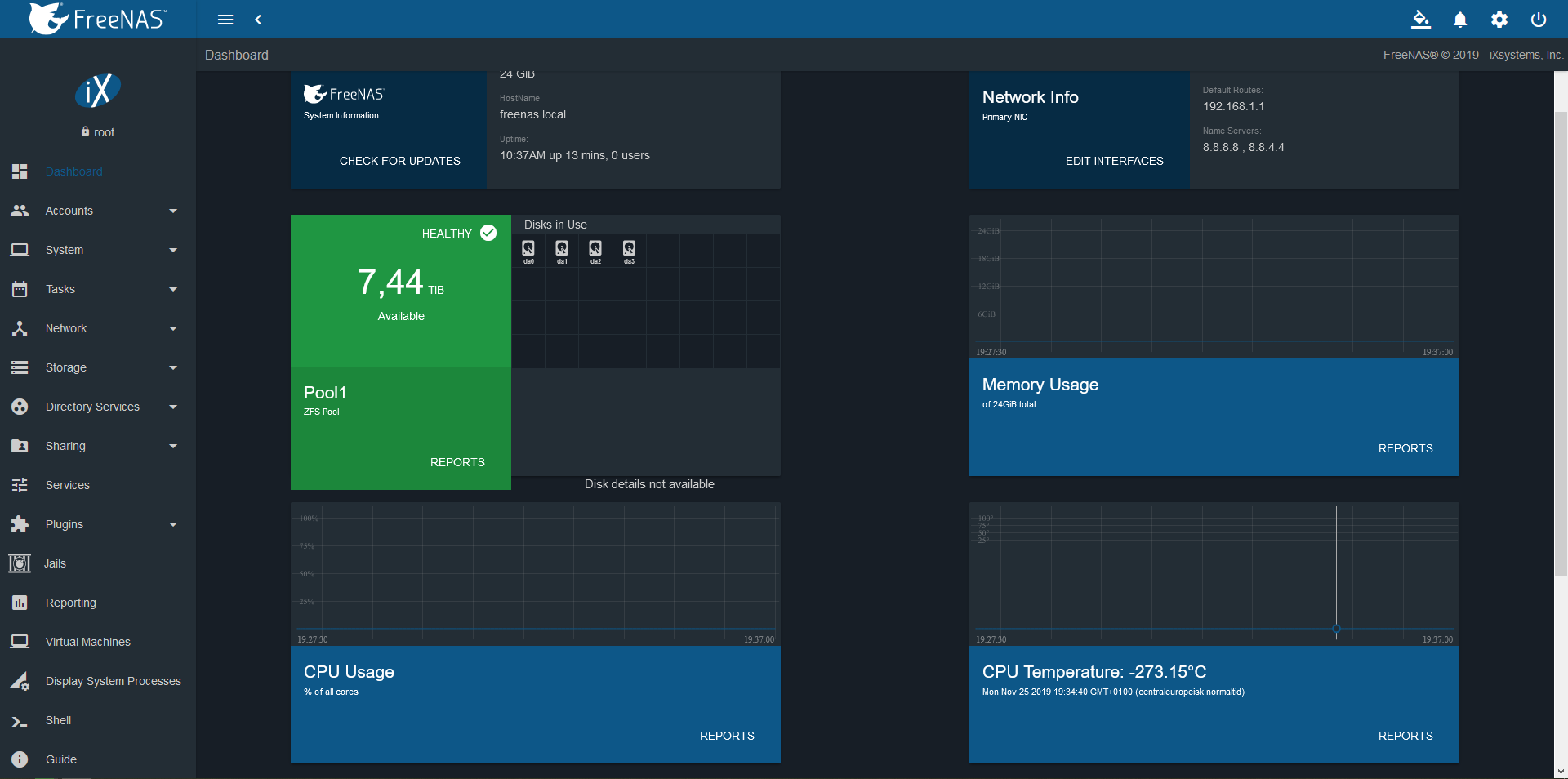This screenshot has height=779, width=1568.
Task: Click the Accounts people icon
Action: [x=20, y=211]
